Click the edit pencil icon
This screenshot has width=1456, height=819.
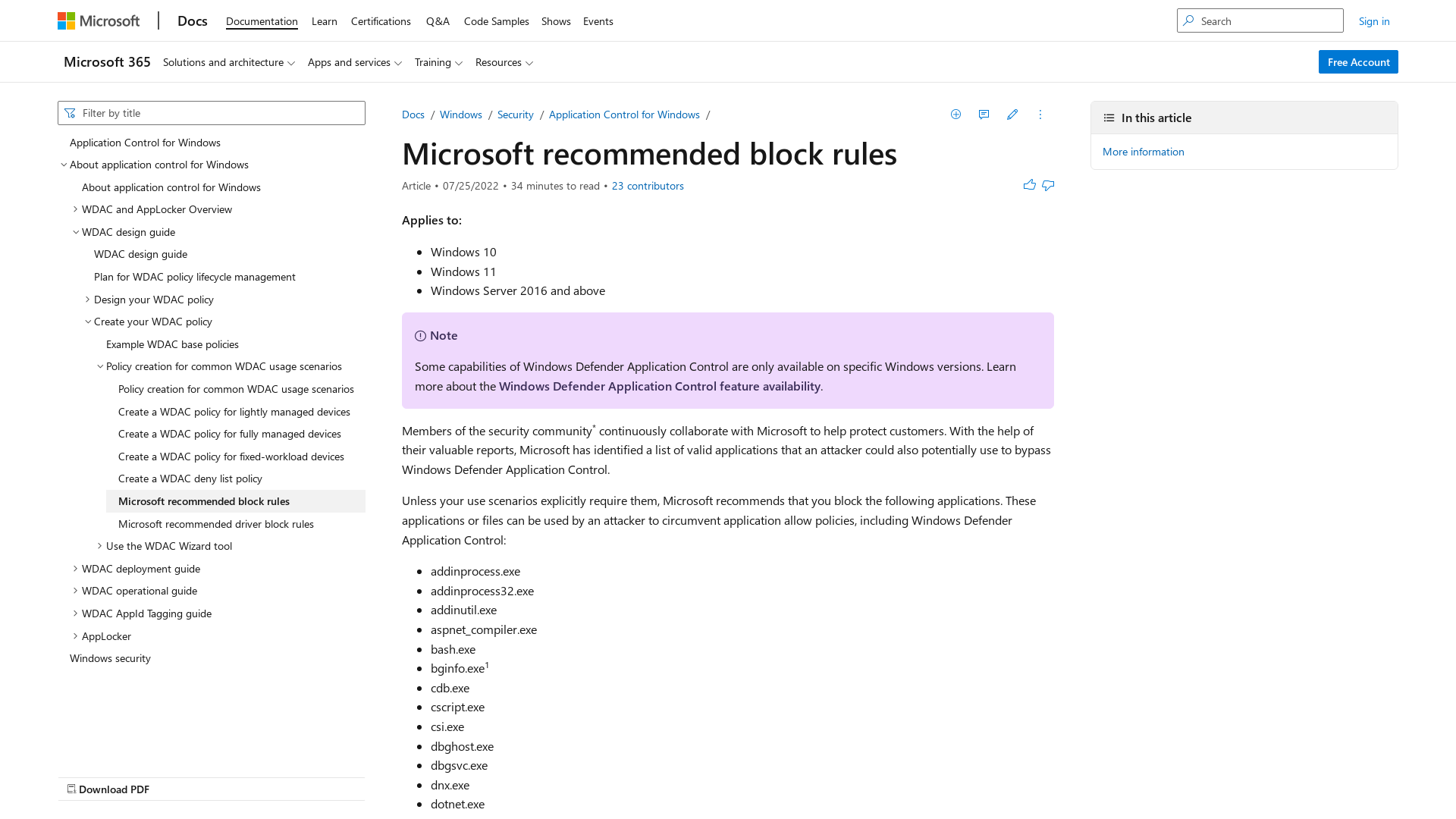(x=1012, y=115)
